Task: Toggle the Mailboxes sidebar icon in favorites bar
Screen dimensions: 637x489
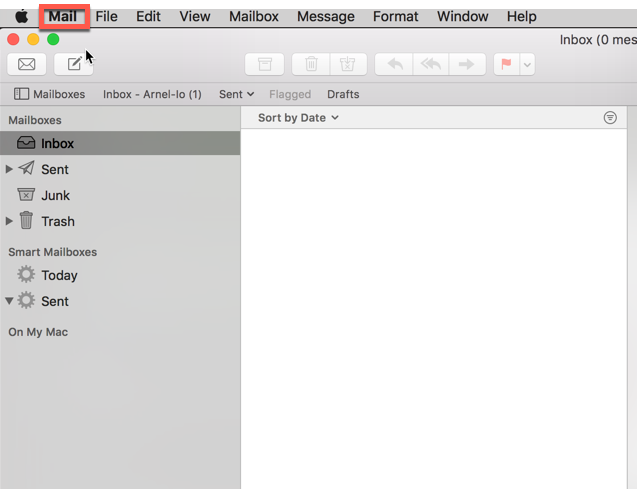Action: 22,94
